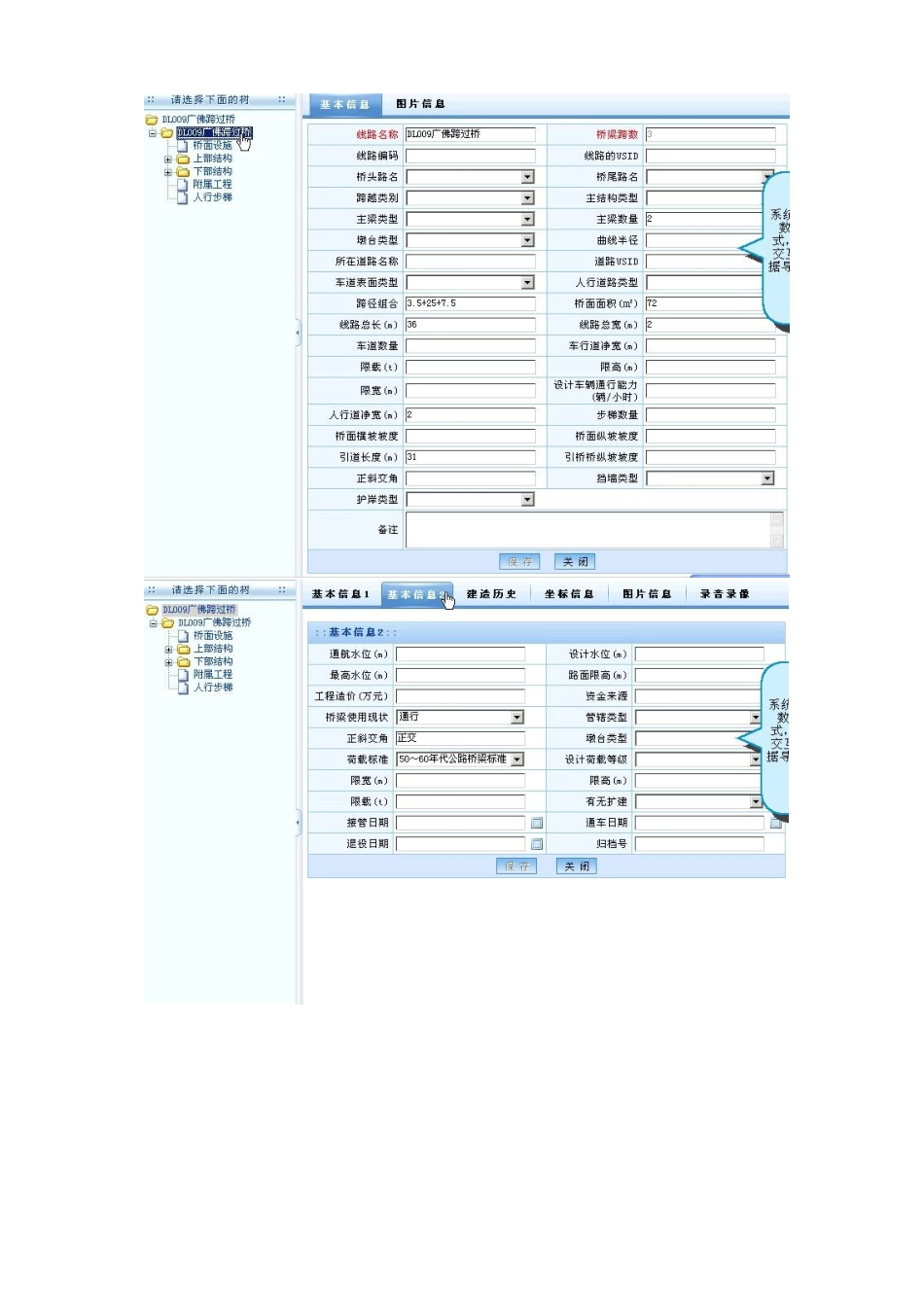
Task: Open the 车道表面类型 dropdown
Action: (x=528, y=283)
